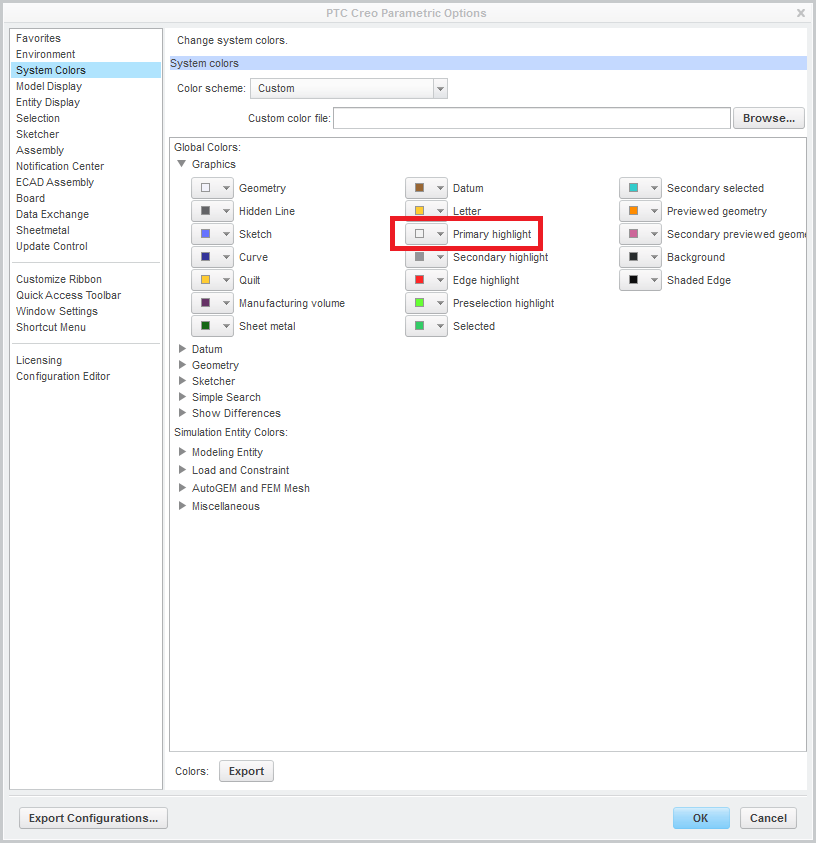
Task: Open the Curve color swatch
Action: coord(212,257)
